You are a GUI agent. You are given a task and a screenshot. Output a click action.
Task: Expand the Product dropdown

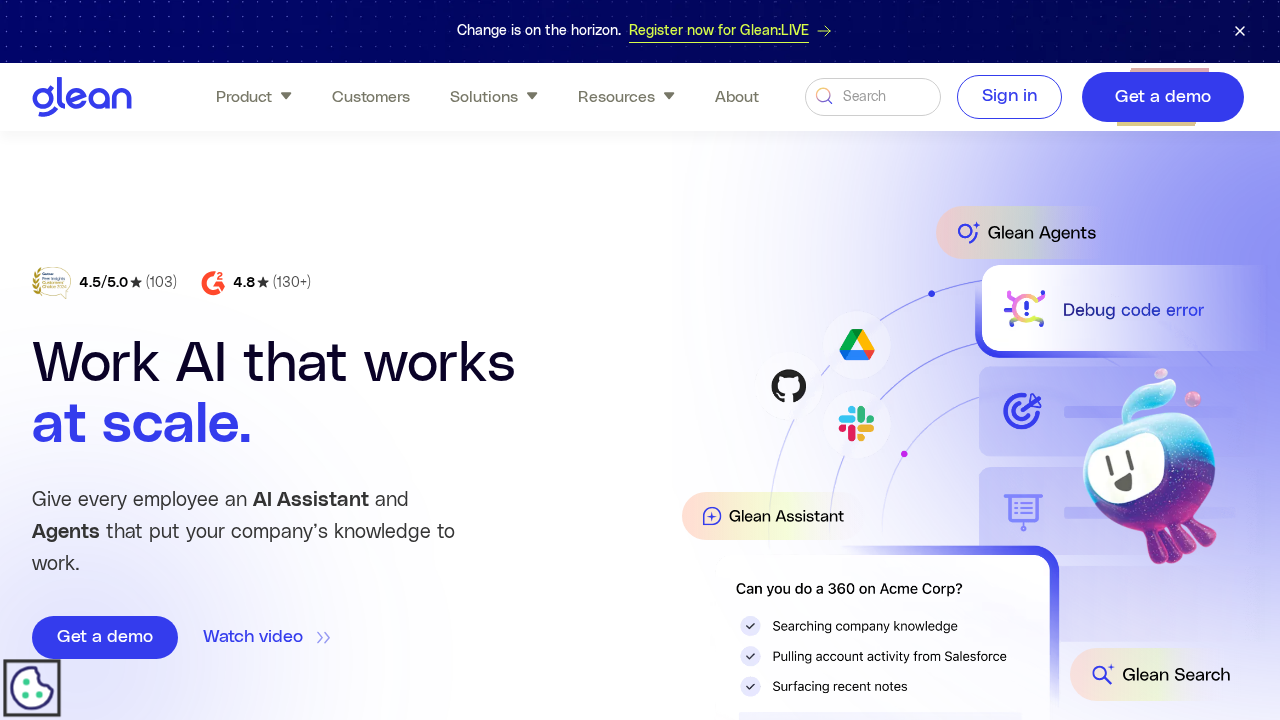(253, 96)
